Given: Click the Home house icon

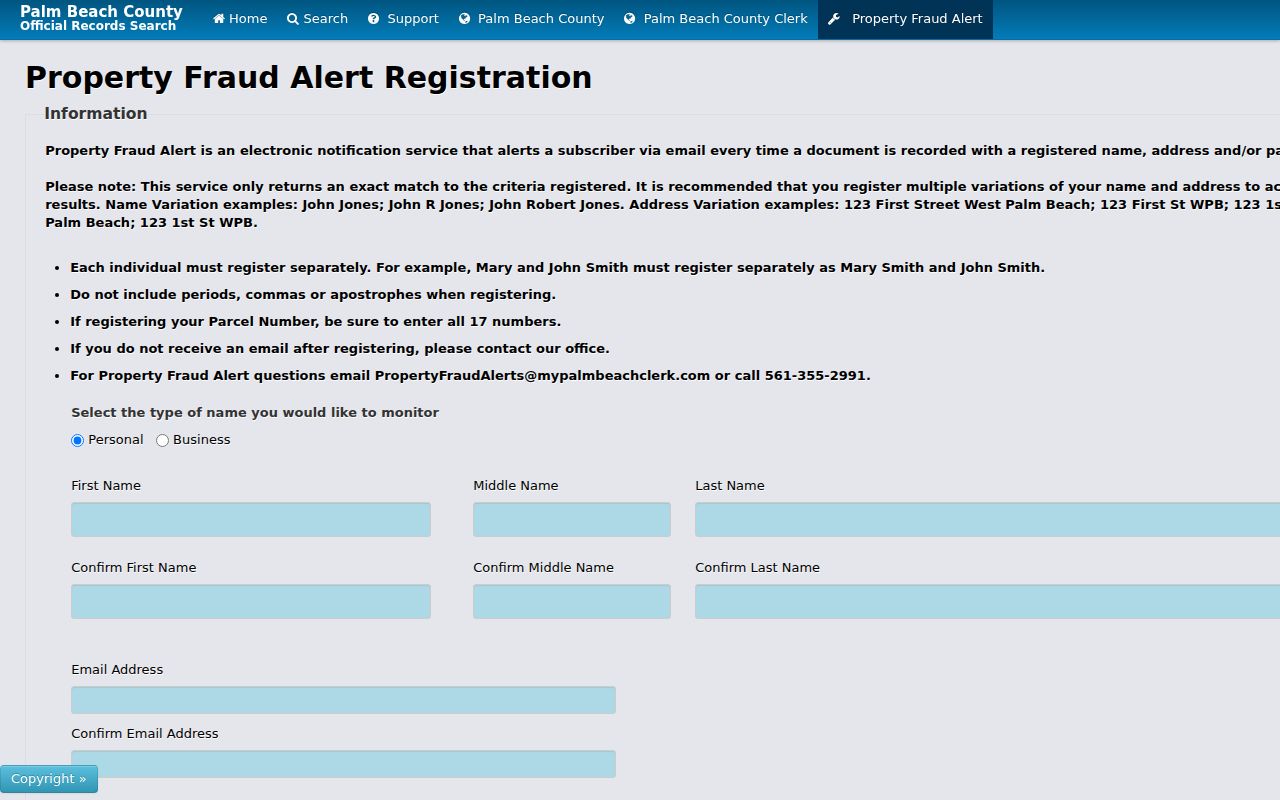Looking at the screenshot, I should click(x=219, y=19).
